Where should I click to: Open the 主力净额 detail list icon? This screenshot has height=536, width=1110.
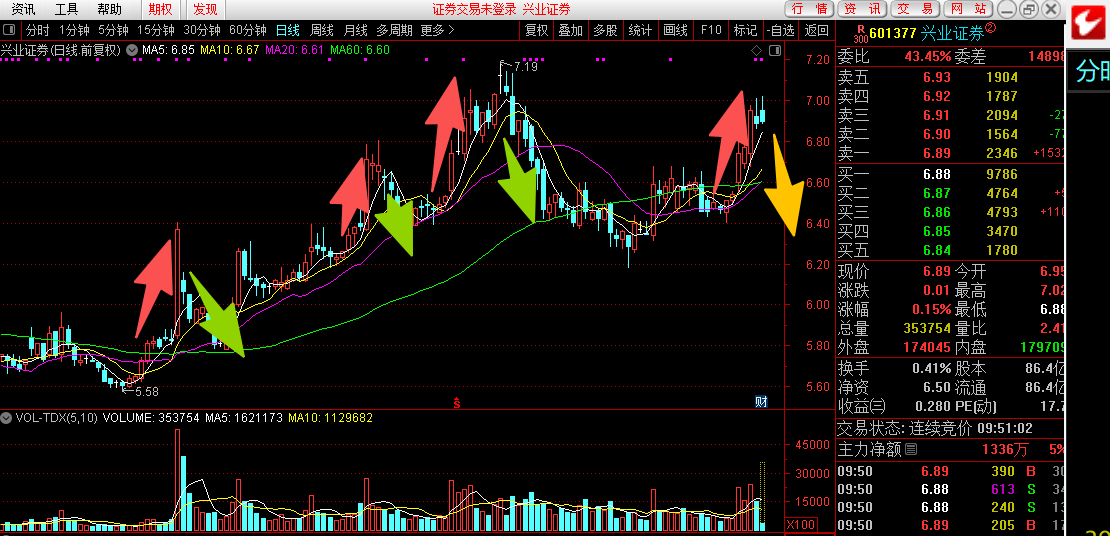[911, 449]
